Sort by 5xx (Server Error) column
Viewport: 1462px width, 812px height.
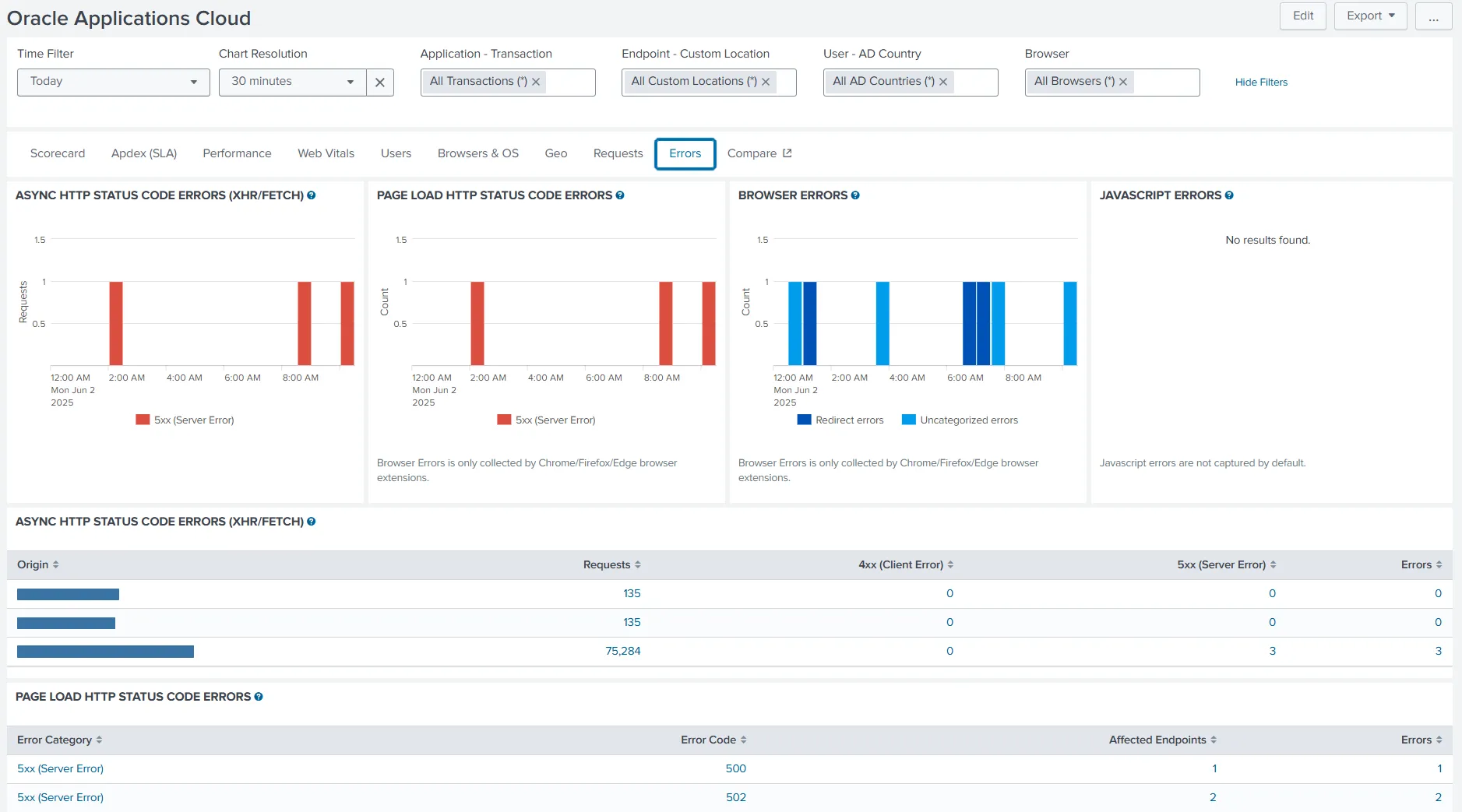(x=1227, y=564)
